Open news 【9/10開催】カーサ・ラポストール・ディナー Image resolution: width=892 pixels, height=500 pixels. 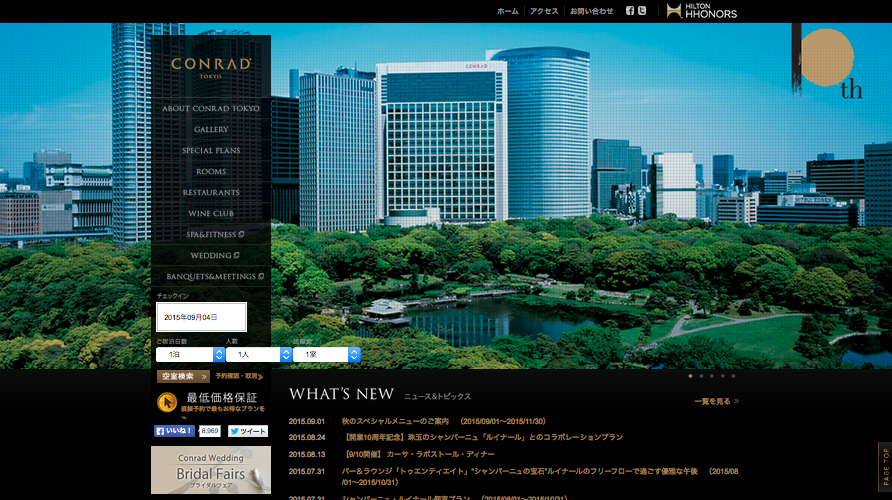pos(418,454)
